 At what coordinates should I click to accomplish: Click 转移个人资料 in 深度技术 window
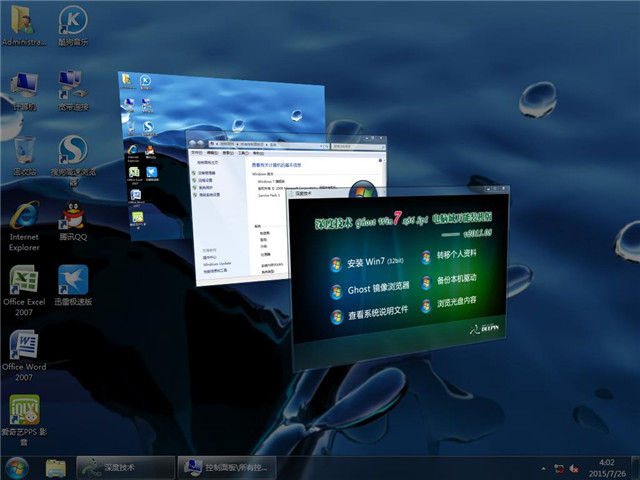pos(449,256)
